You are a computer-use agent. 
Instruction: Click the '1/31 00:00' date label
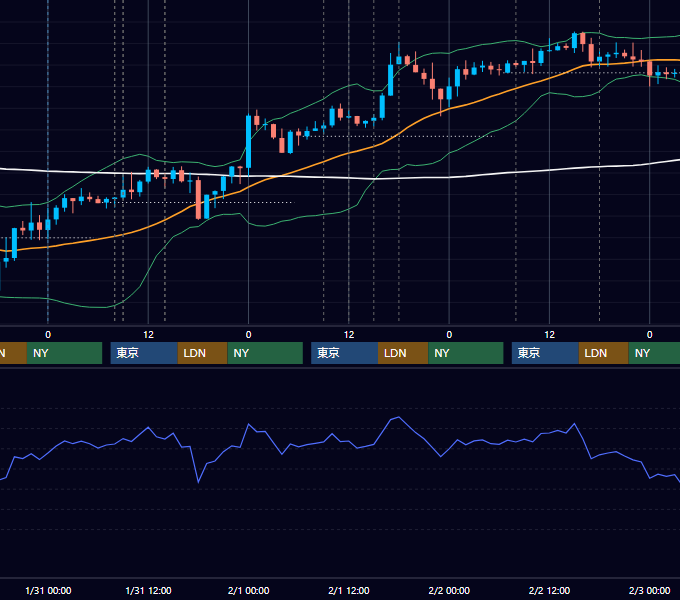click(x=48, y=590)
